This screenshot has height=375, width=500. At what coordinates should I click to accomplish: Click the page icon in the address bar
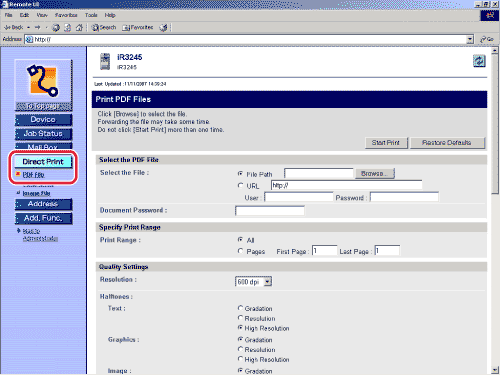(x=29, y=39)
